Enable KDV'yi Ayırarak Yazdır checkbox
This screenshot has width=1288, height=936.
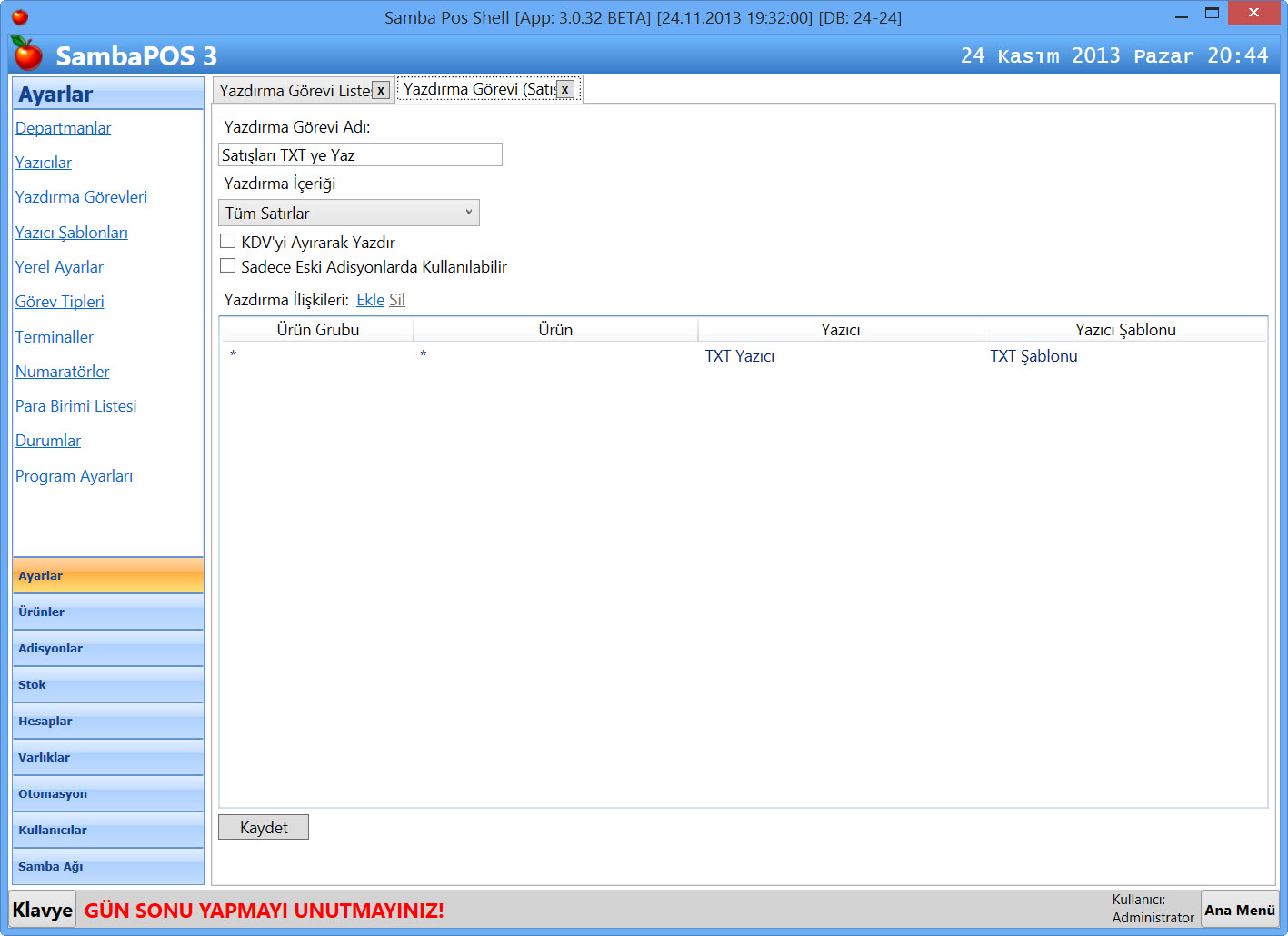pos(228,242)
